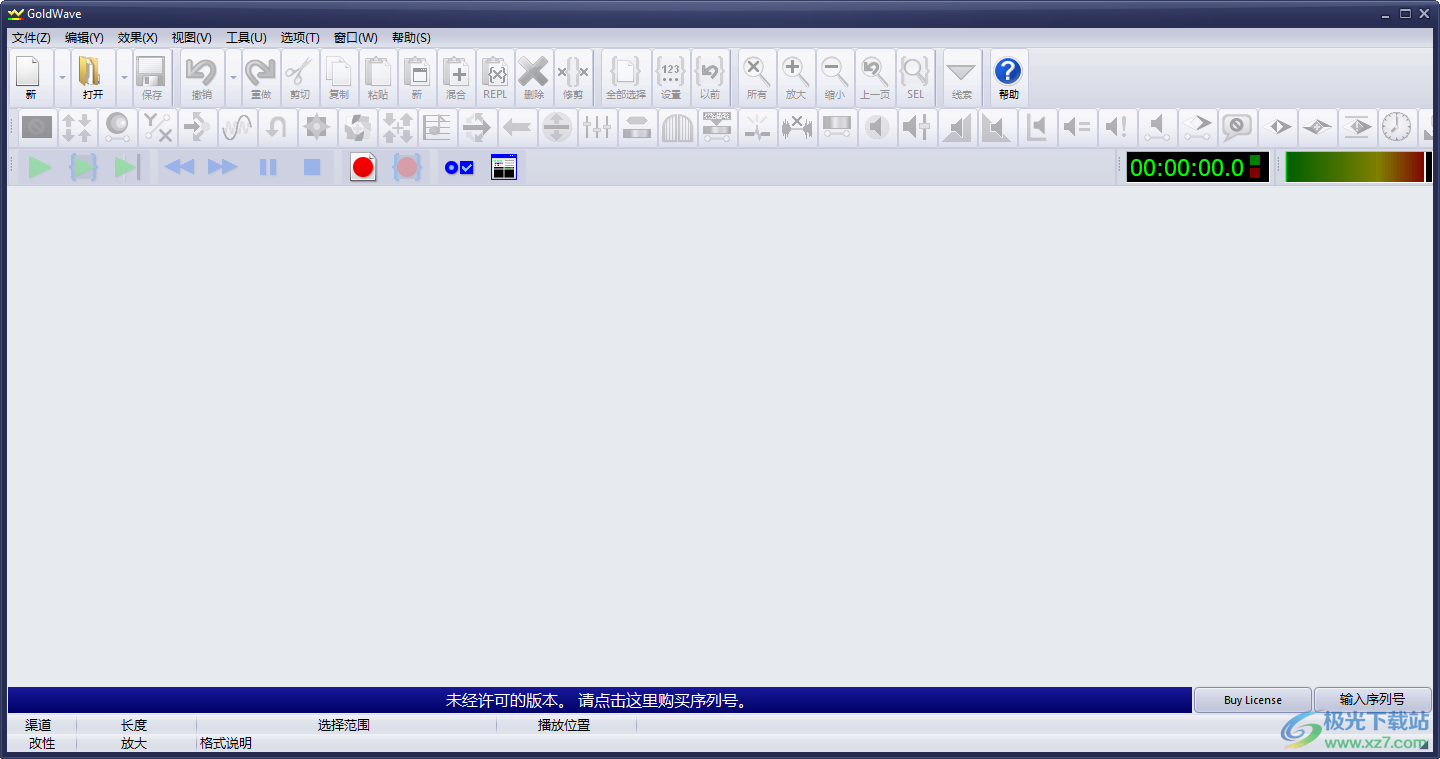Image resolution: width=1440 pixels, height=759 pixels.
Task: Click the 混合 mix paste icon
Action: pyautogui.click(x=456, y=78)
